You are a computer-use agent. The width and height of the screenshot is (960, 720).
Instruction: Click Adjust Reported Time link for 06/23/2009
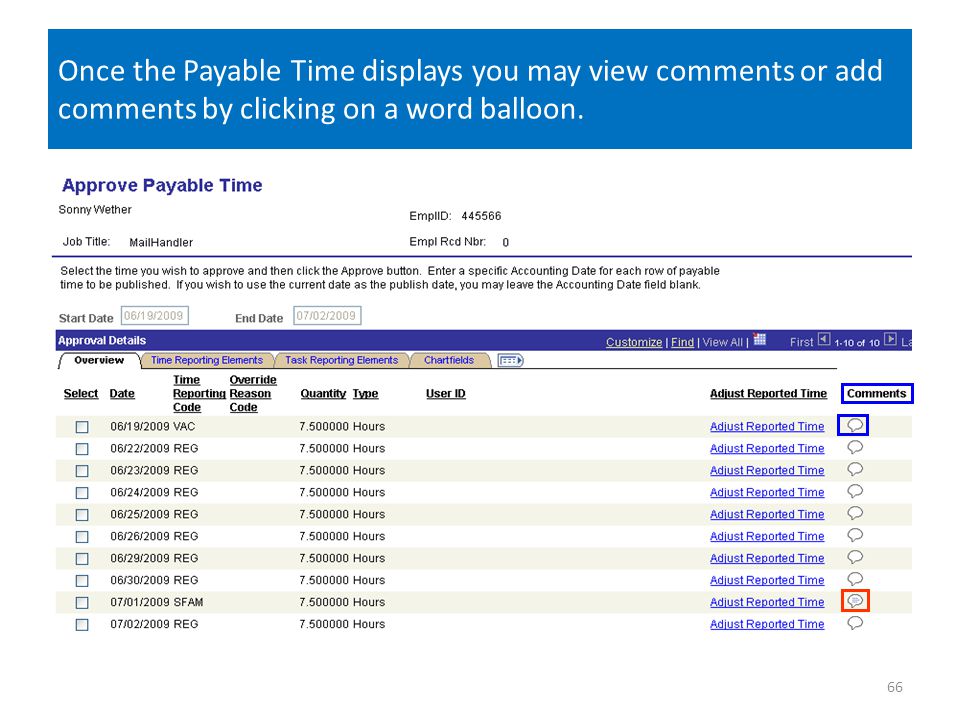pos(767,471)
